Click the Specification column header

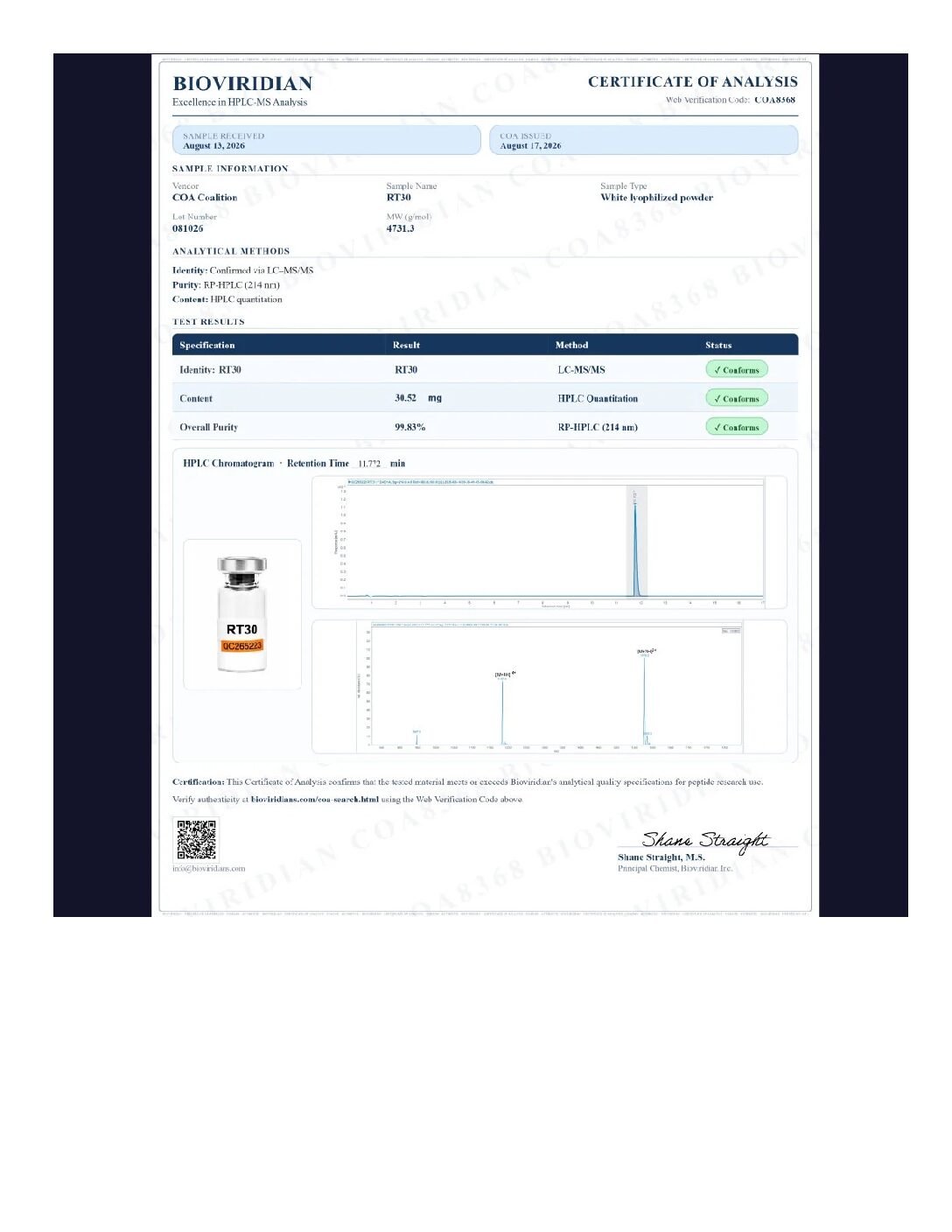pos(207,346)
